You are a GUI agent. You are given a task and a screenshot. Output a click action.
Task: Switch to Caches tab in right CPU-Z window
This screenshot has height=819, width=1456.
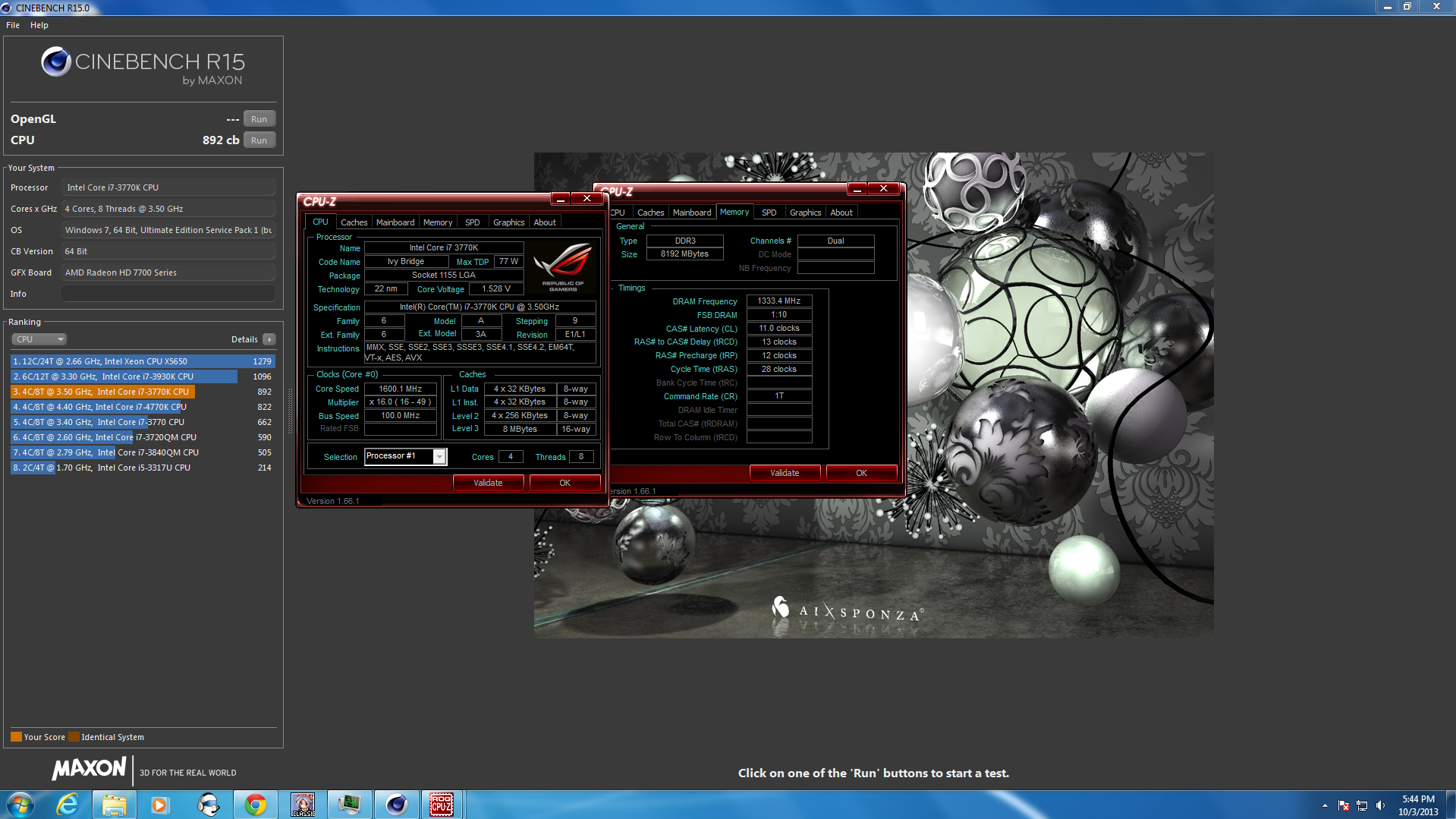pyautogui.click(x=650, y=213)
